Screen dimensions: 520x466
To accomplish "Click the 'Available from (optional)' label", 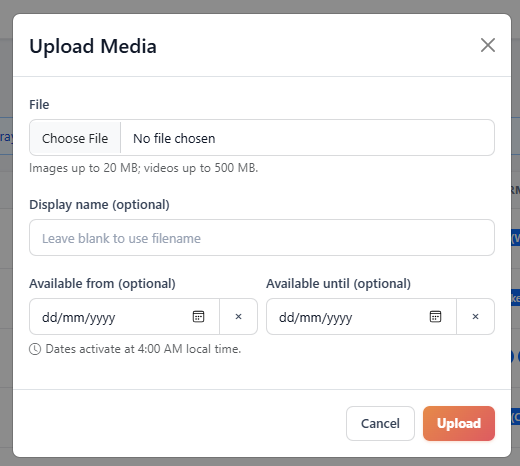I will [102, 284].
